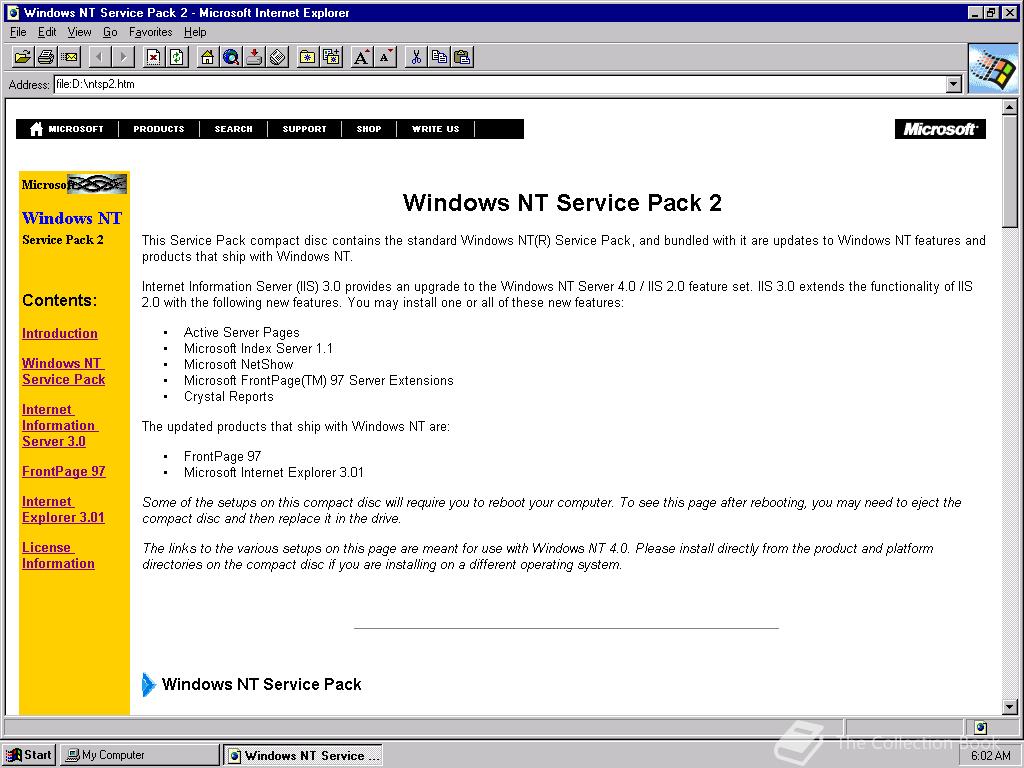Stop loading with the red X icon
Image resolution: width=1024 pixels, height=768 pixels.
click(x=153, y=57)
